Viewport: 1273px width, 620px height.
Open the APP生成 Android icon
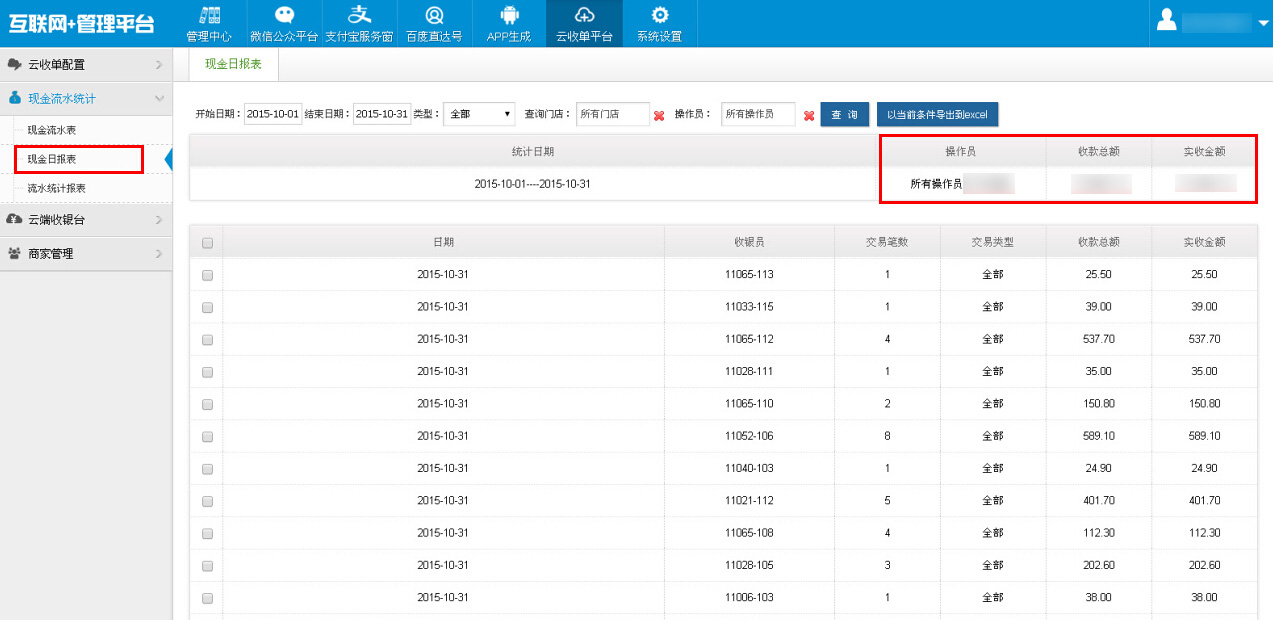509,23
